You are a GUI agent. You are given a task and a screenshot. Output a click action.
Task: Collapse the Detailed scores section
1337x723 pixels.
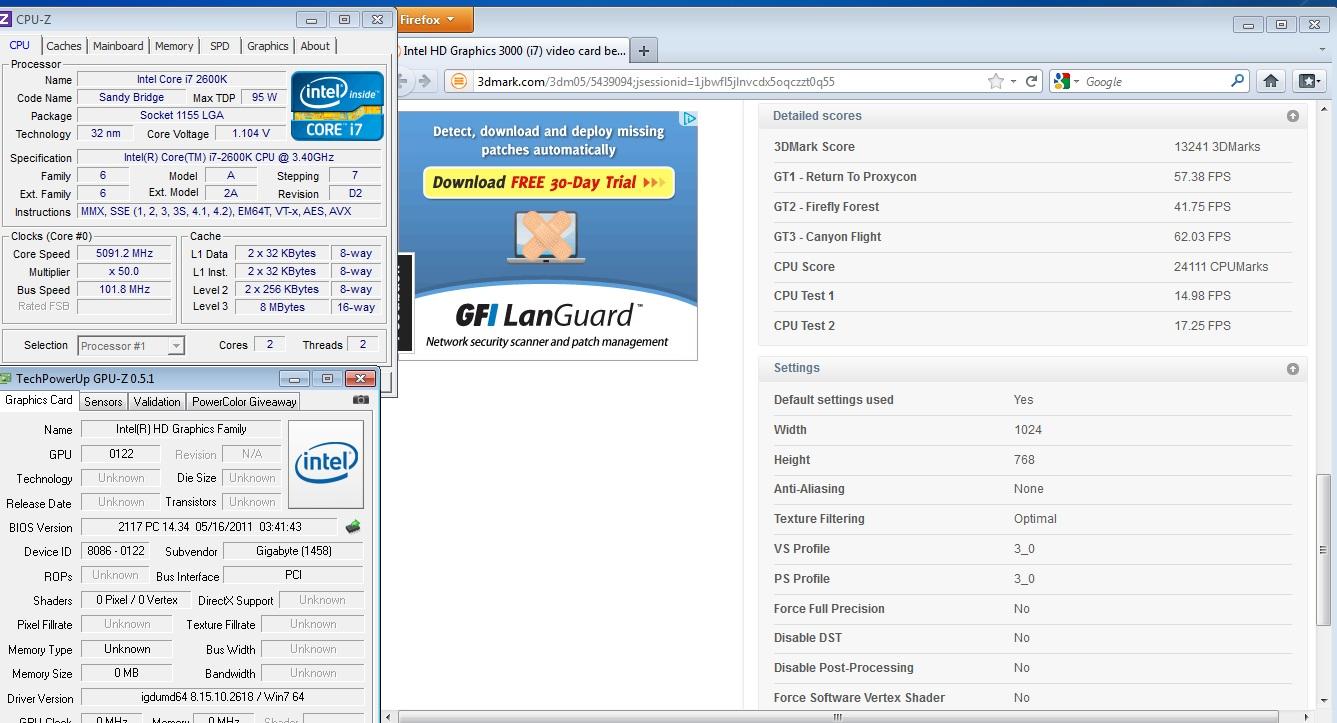1293,116
